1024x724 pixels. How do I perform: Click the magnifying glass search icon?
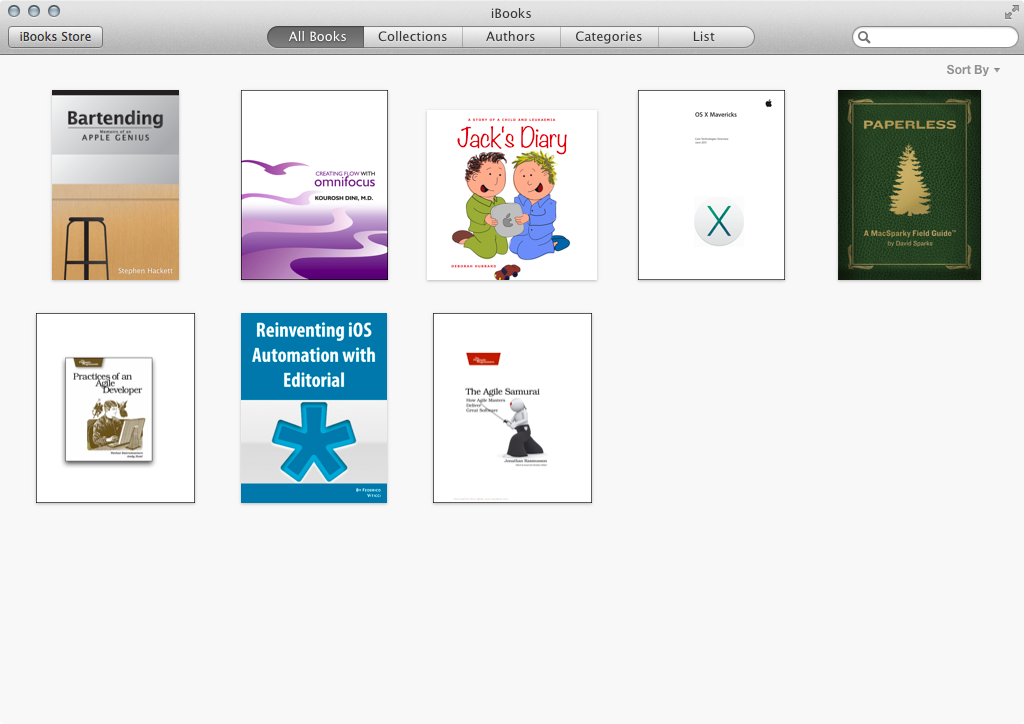(864, 37)
